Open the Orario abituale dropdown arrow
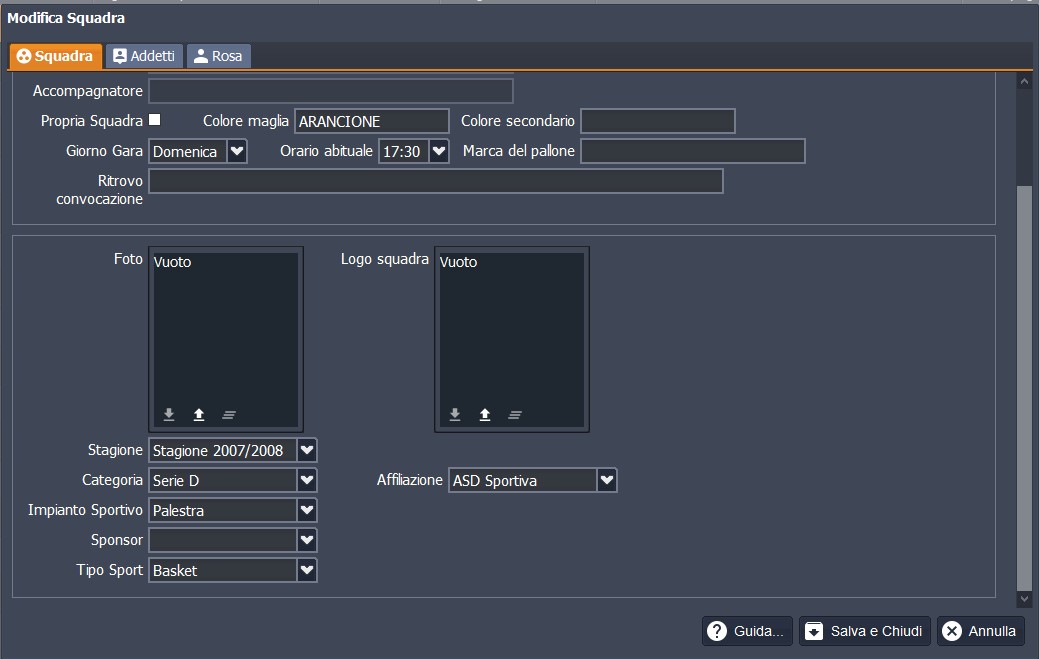1039x659 pixels. tap(439, 151)
